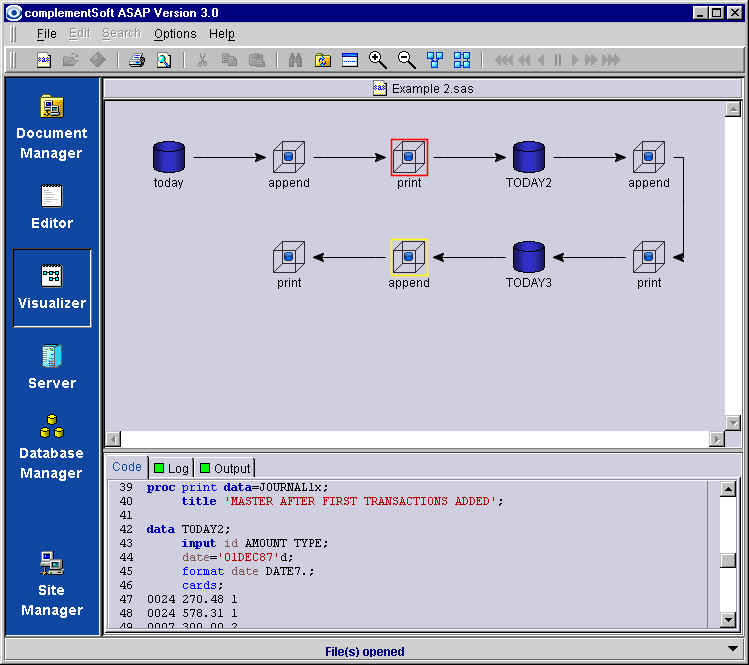Open the Help menu

coord(222,34)
